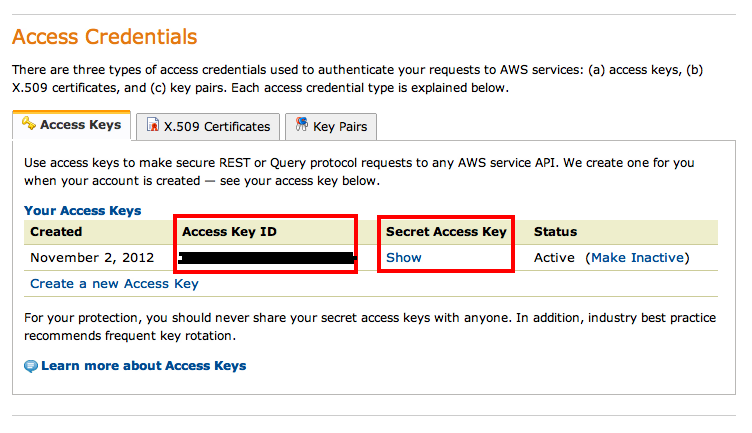
Task: Click the Access Credentials page title
Action: [105, 36]
